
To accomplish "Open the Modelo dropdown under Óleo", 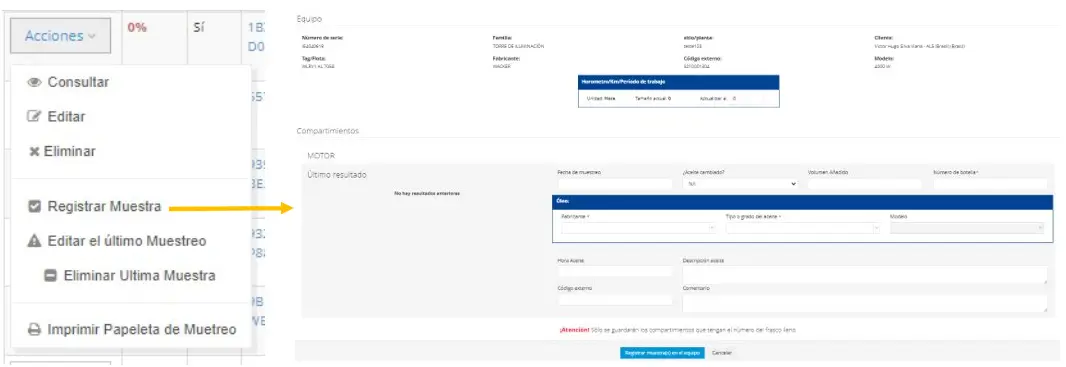I will click(967, 228).
